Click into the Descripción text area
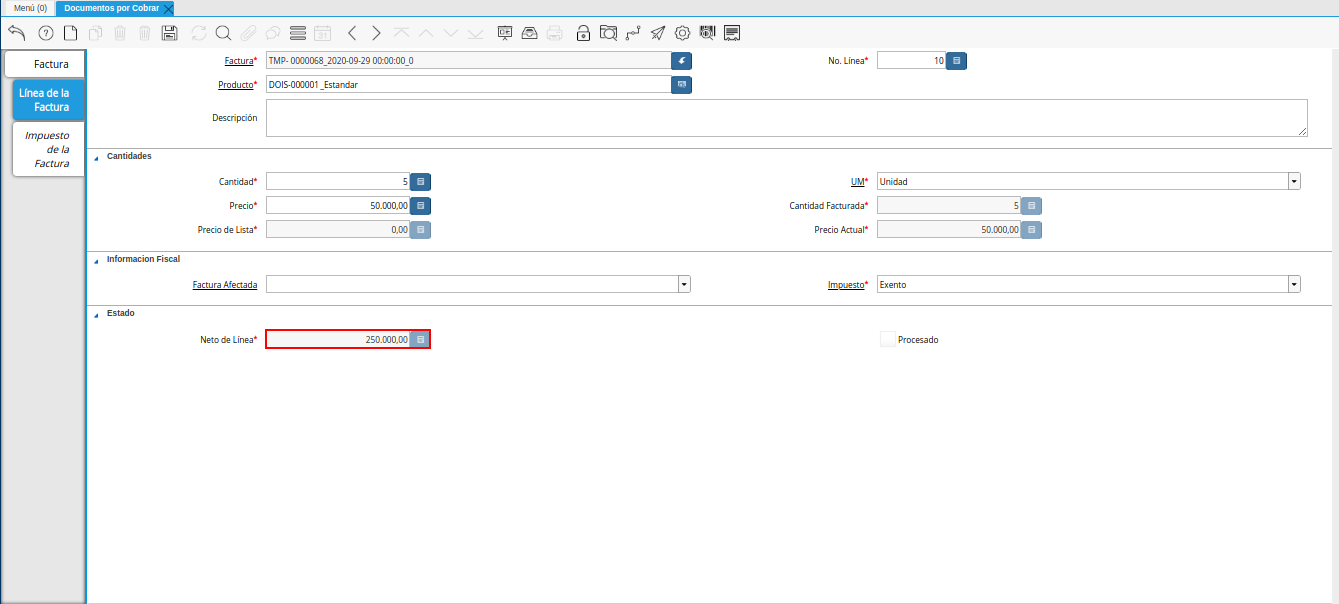 coord(787,118)
